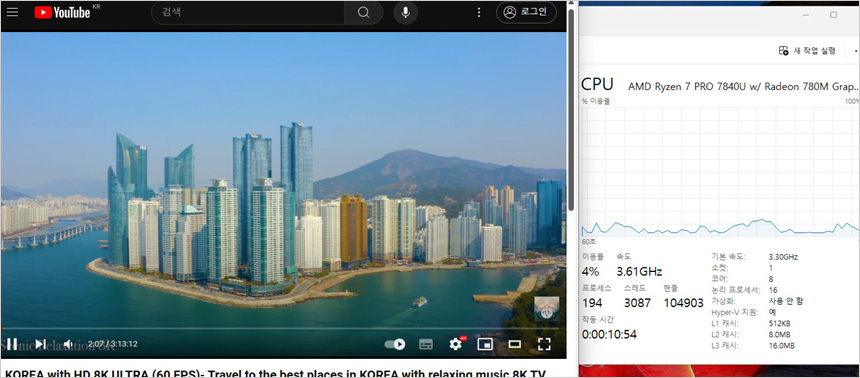The height and width of the screenshot is (378, 860).
Task: Click the AMD Ryzen 7 PRO processor name
Action: pyautogui.click(x=743, y=87)
